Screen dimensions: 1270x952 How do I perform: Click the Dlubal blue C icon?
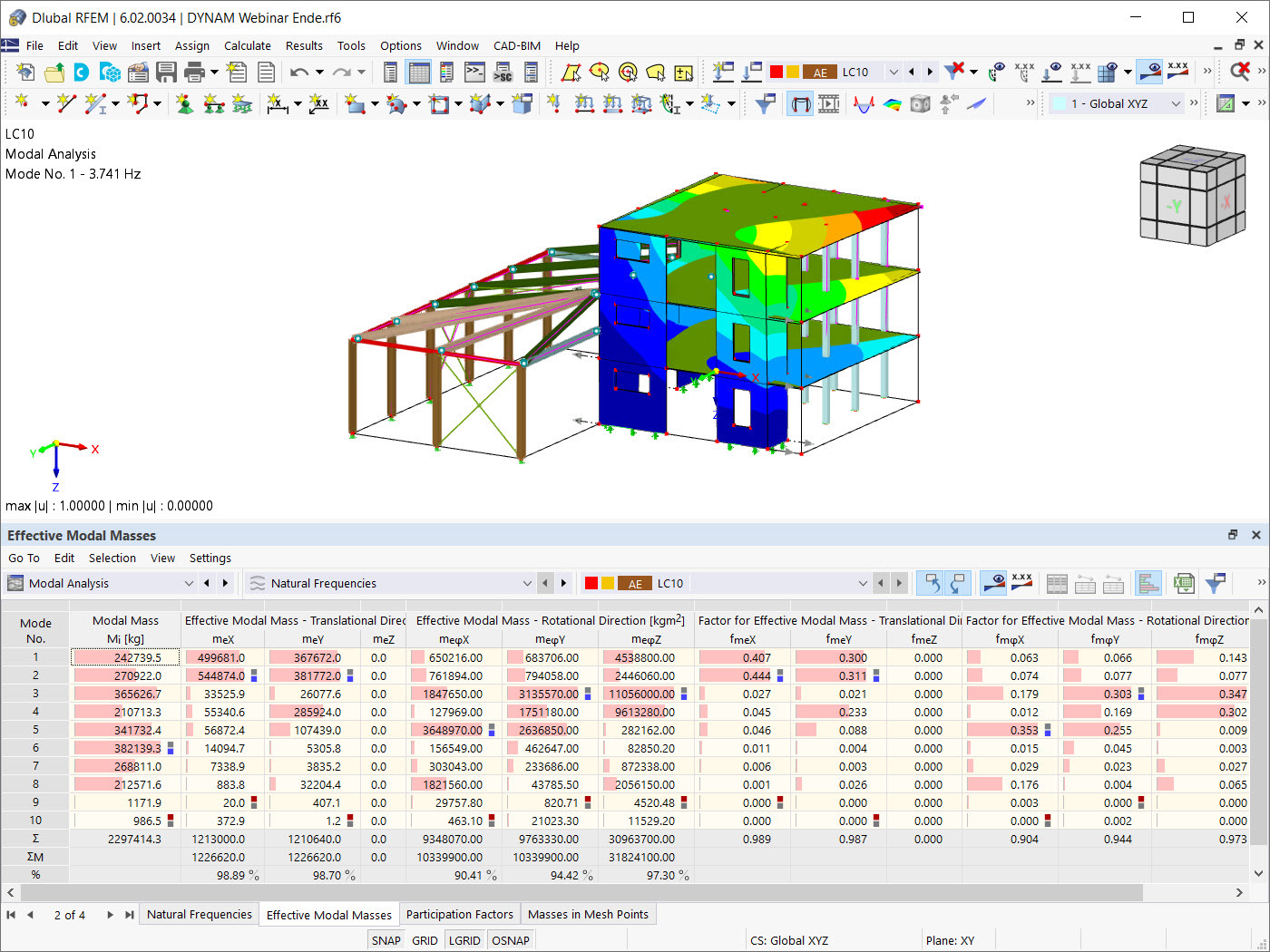(x=82, y=73)
